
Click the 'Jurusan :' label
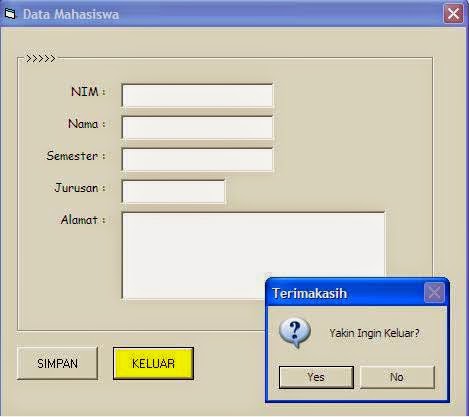pyautogui.click(x=80, y=188)
